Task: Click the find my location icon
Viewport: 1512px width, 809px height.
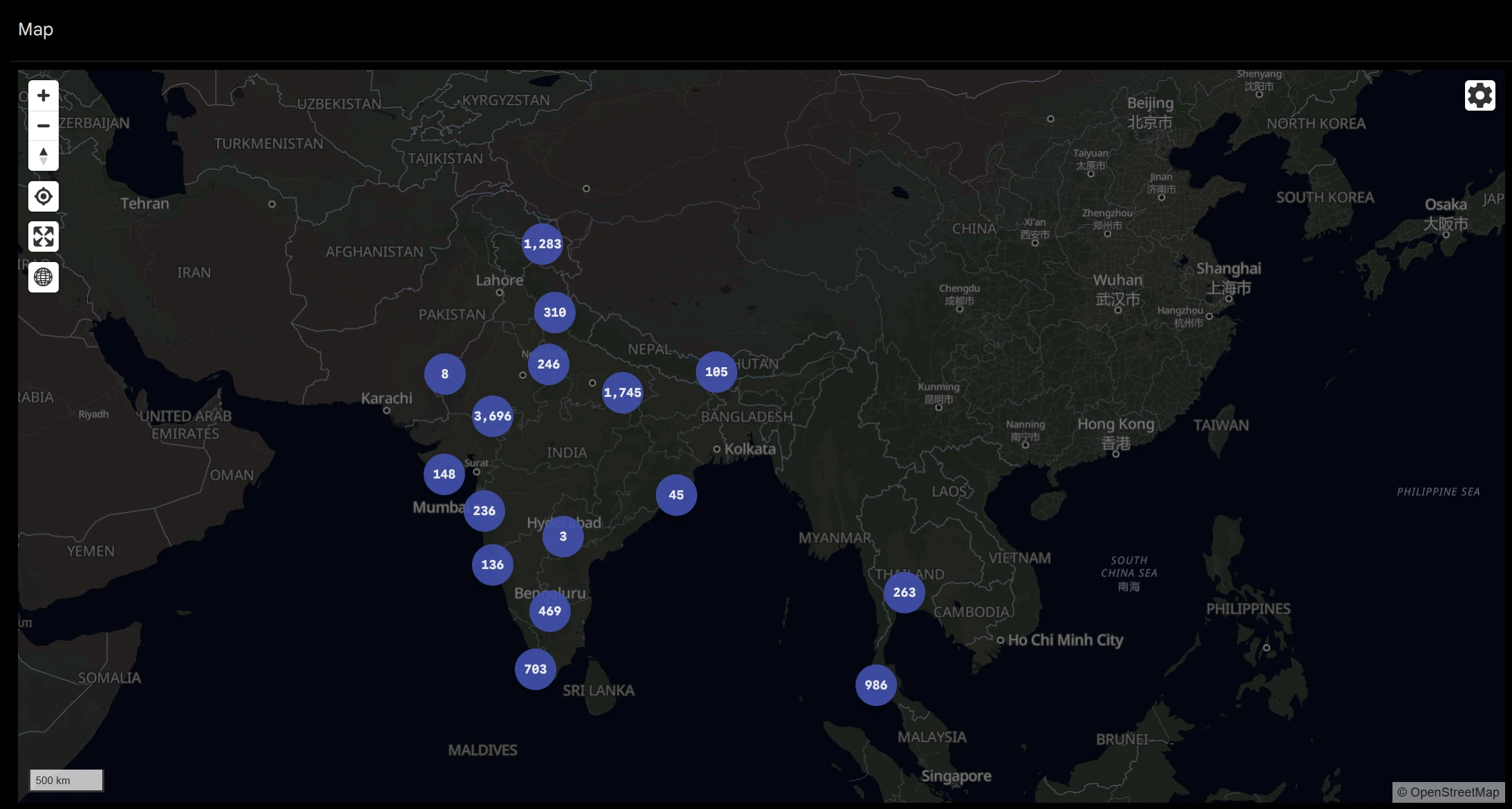Action: pyautogui.click(x=44, y=197)
